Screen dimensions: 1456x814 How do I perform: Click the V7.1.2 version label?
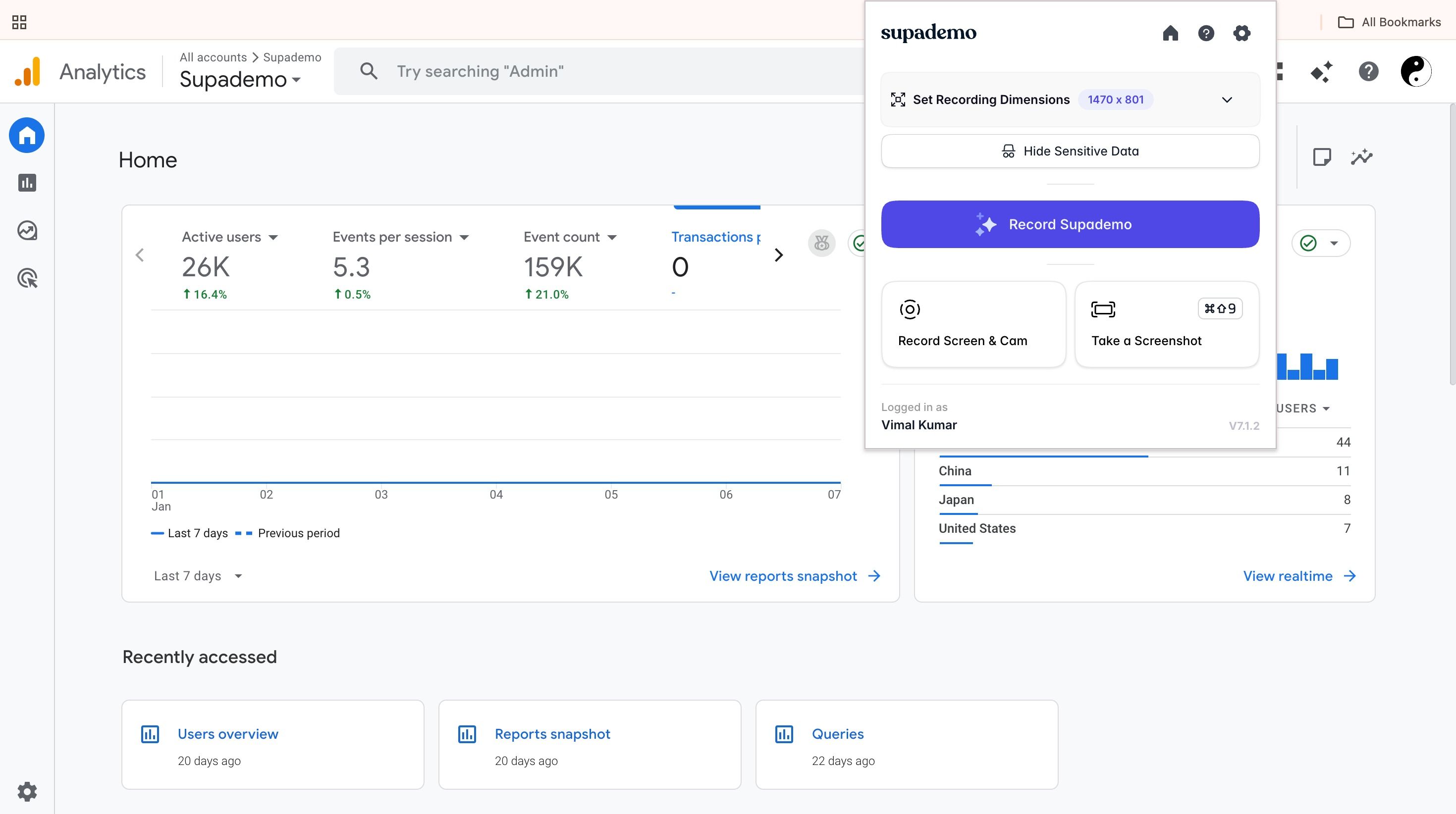click(1244, 426)
